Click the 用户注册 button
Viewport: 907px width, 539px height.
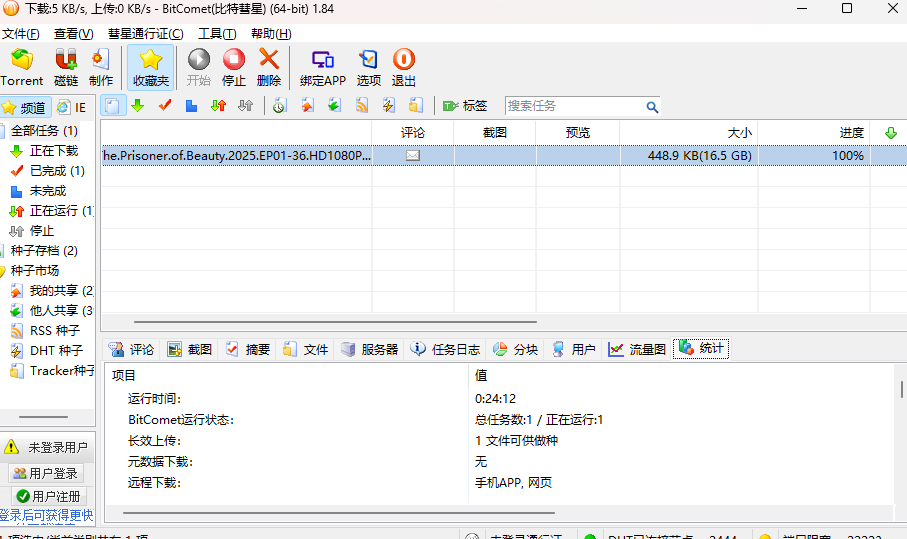(x=49, y=496)
